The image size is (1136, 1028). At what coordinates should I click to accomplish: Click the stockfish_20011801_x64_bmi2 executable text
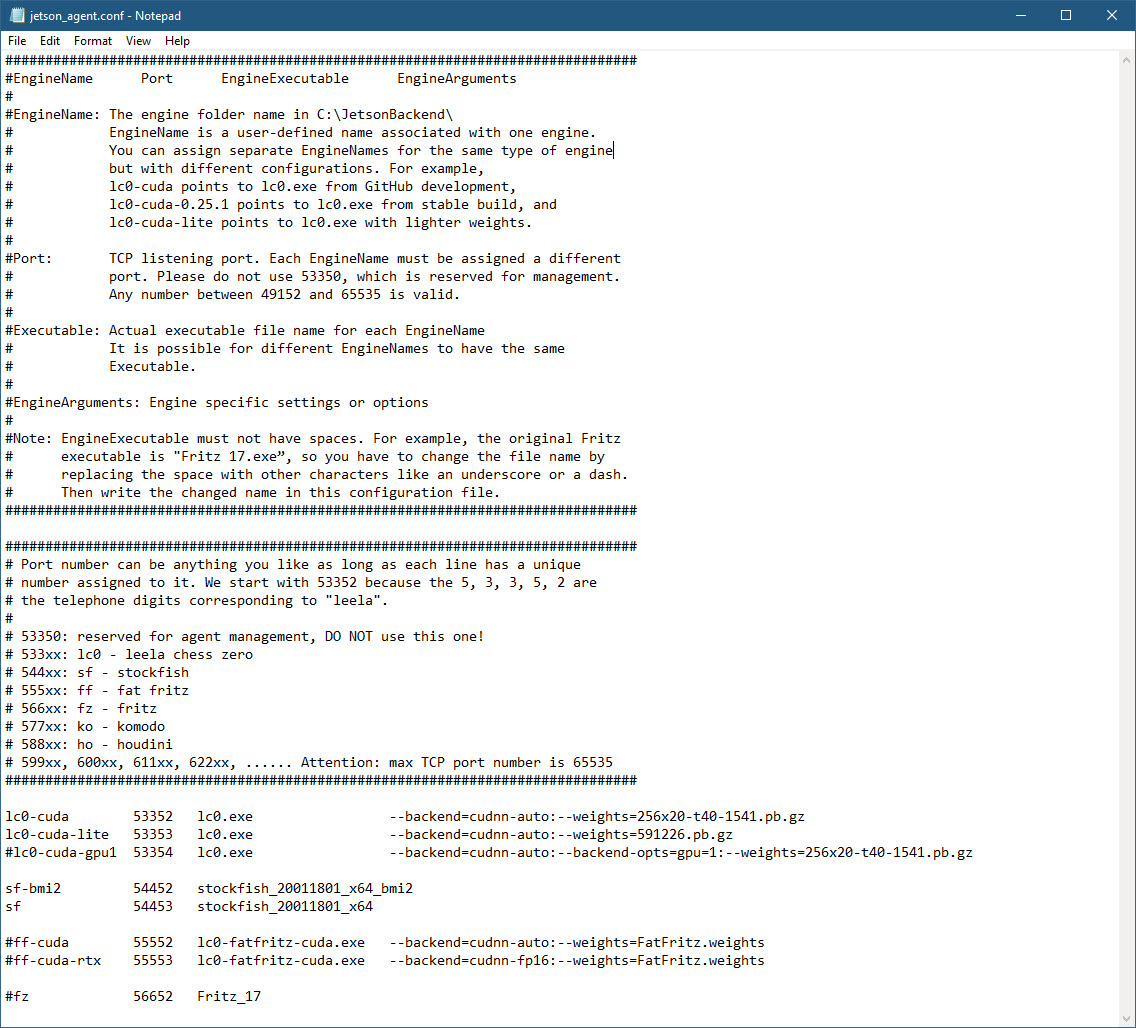pos(305,889)
